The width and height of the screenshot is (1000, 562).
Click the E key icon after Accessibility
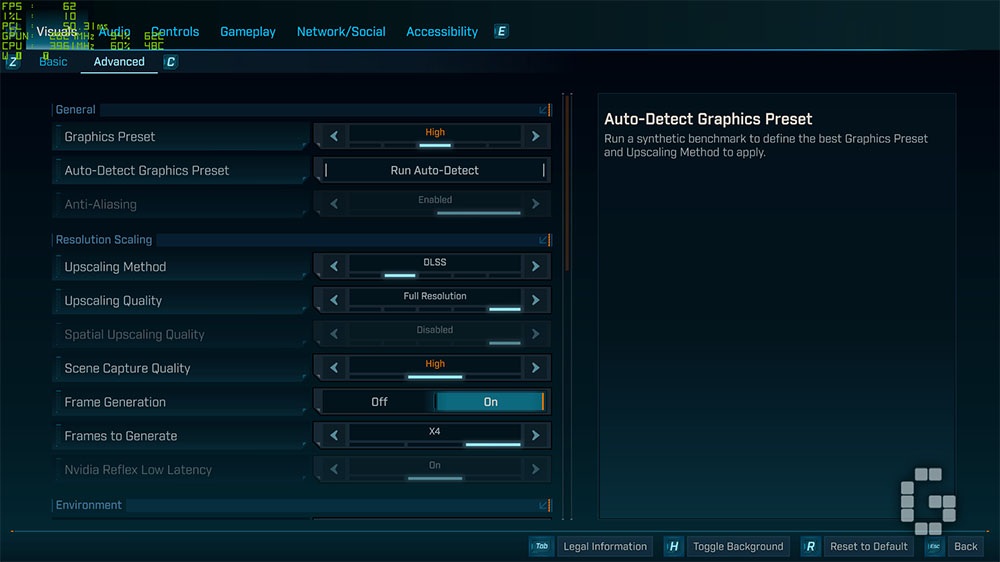coord(501,31)
